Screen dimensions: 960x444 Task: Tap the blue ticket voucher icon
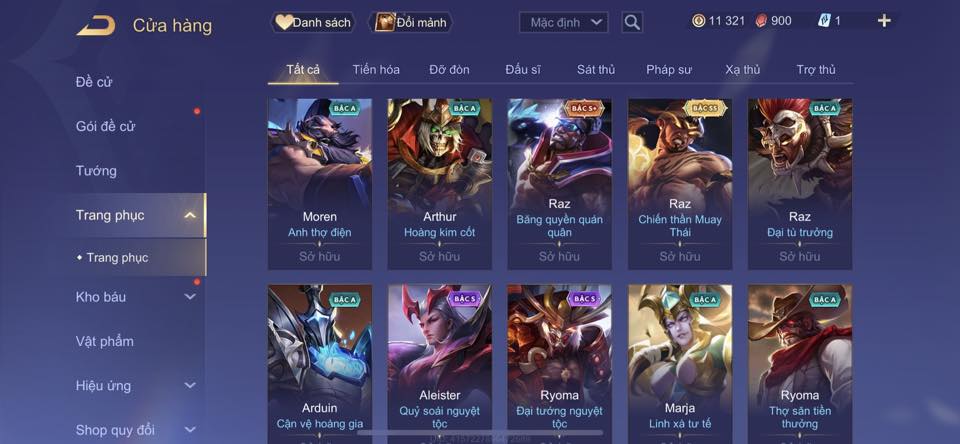[x=824, y=21]
